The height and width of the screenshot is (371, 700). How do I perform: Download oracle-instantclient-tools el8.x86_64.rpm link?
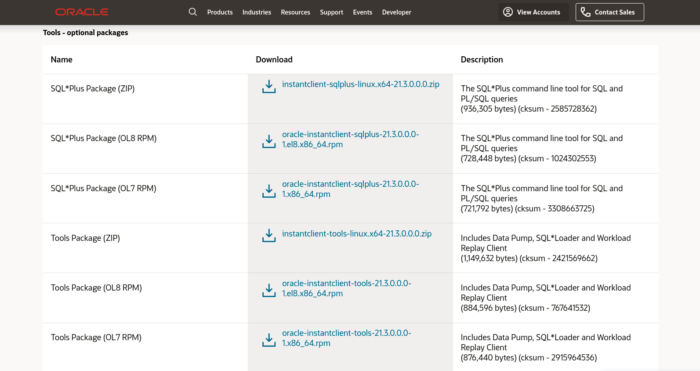346,288
